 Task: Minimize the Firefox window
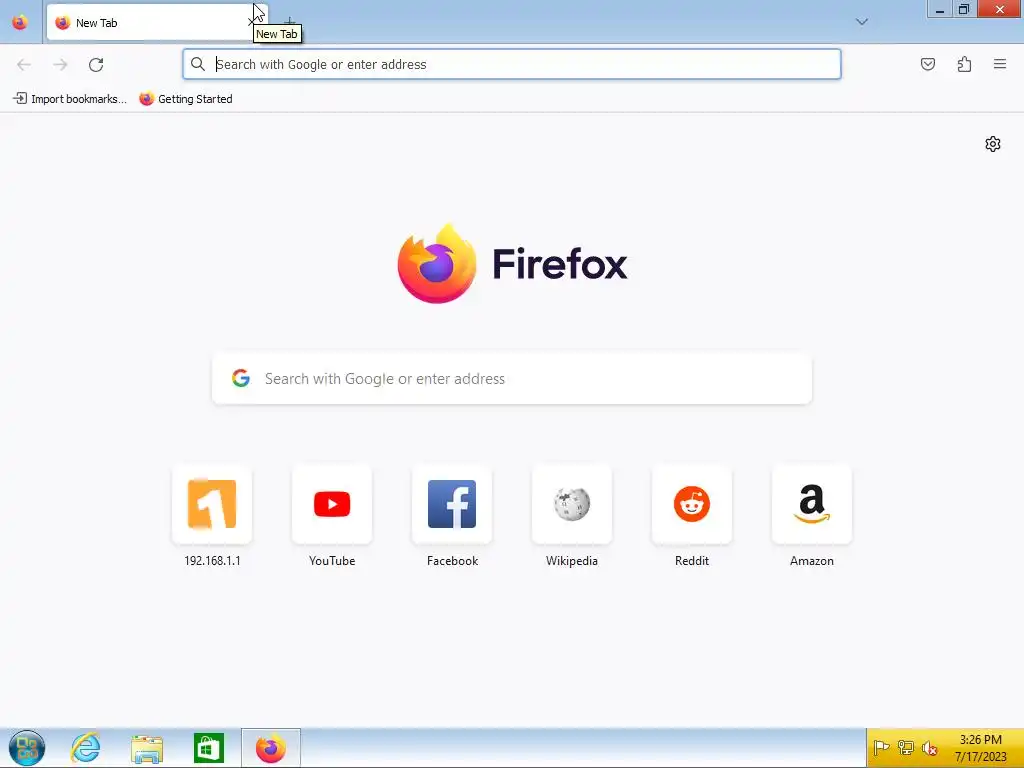[x=940, y=9]
